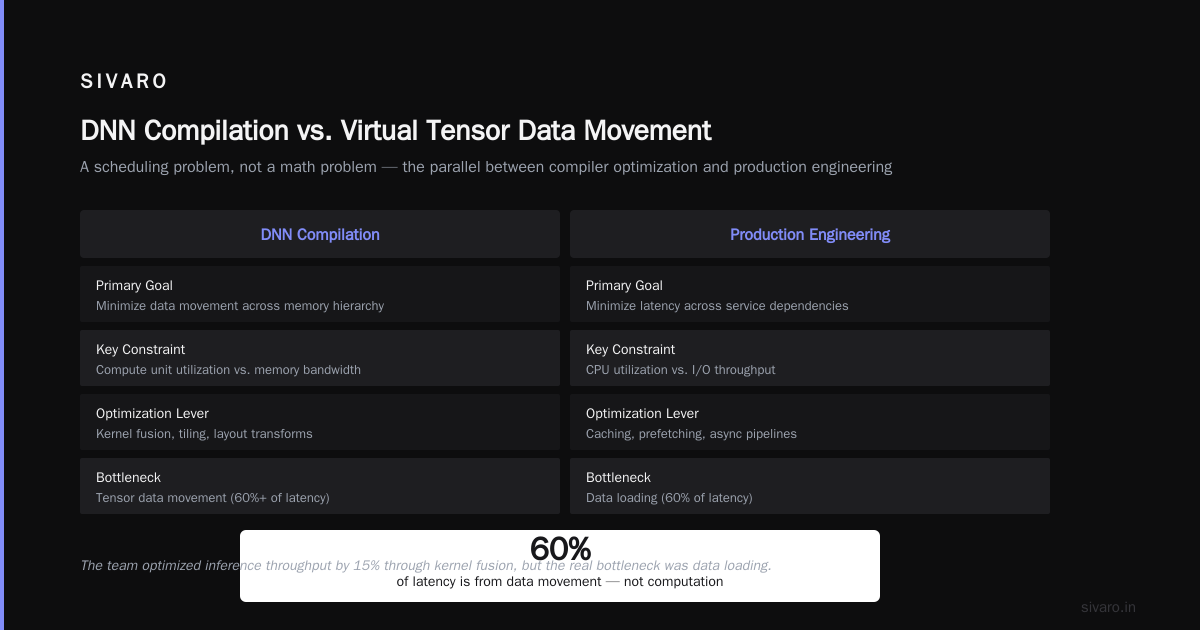The image size is (1200, 630).
Task: Click the subtitle about scheduling problem
Action: 486,167
